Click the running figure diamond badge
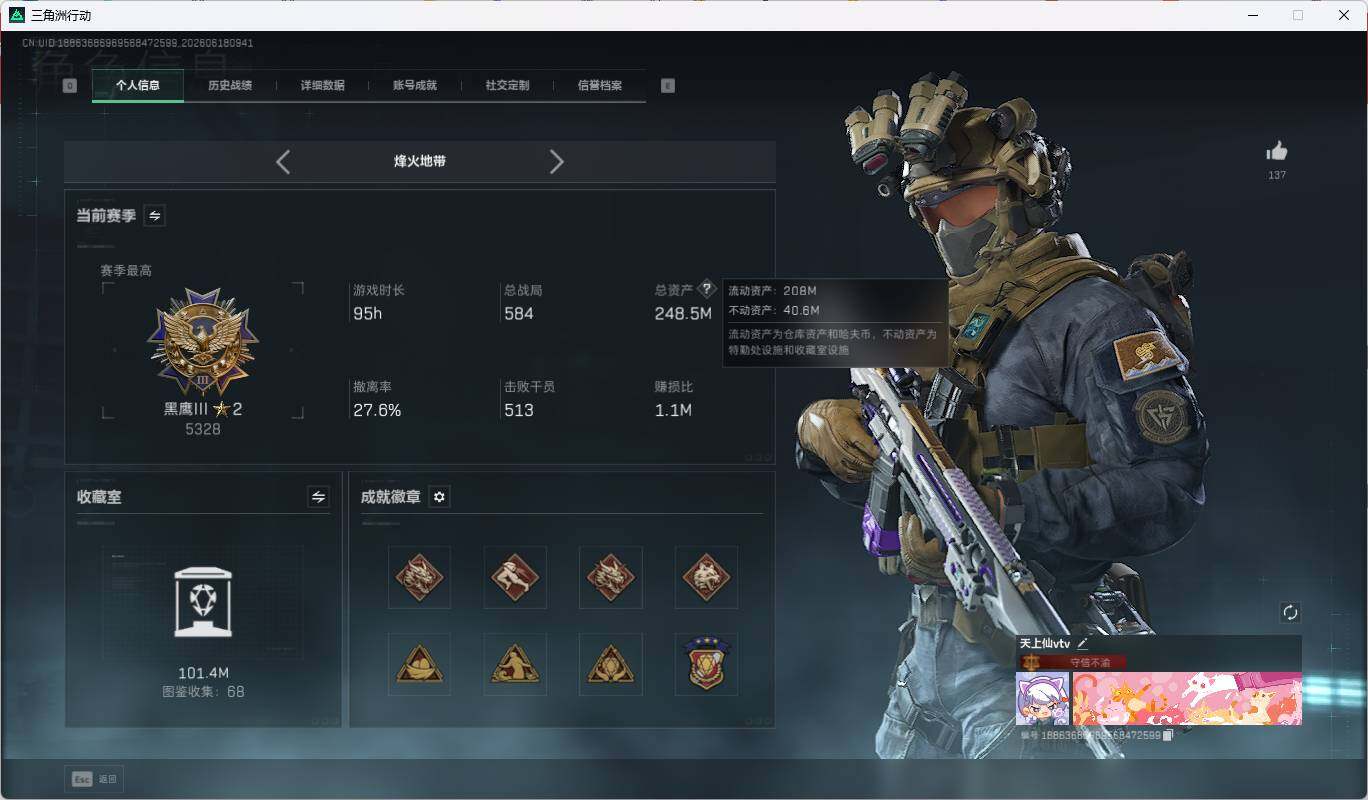The image size is (1368, 800). [515, 577]
